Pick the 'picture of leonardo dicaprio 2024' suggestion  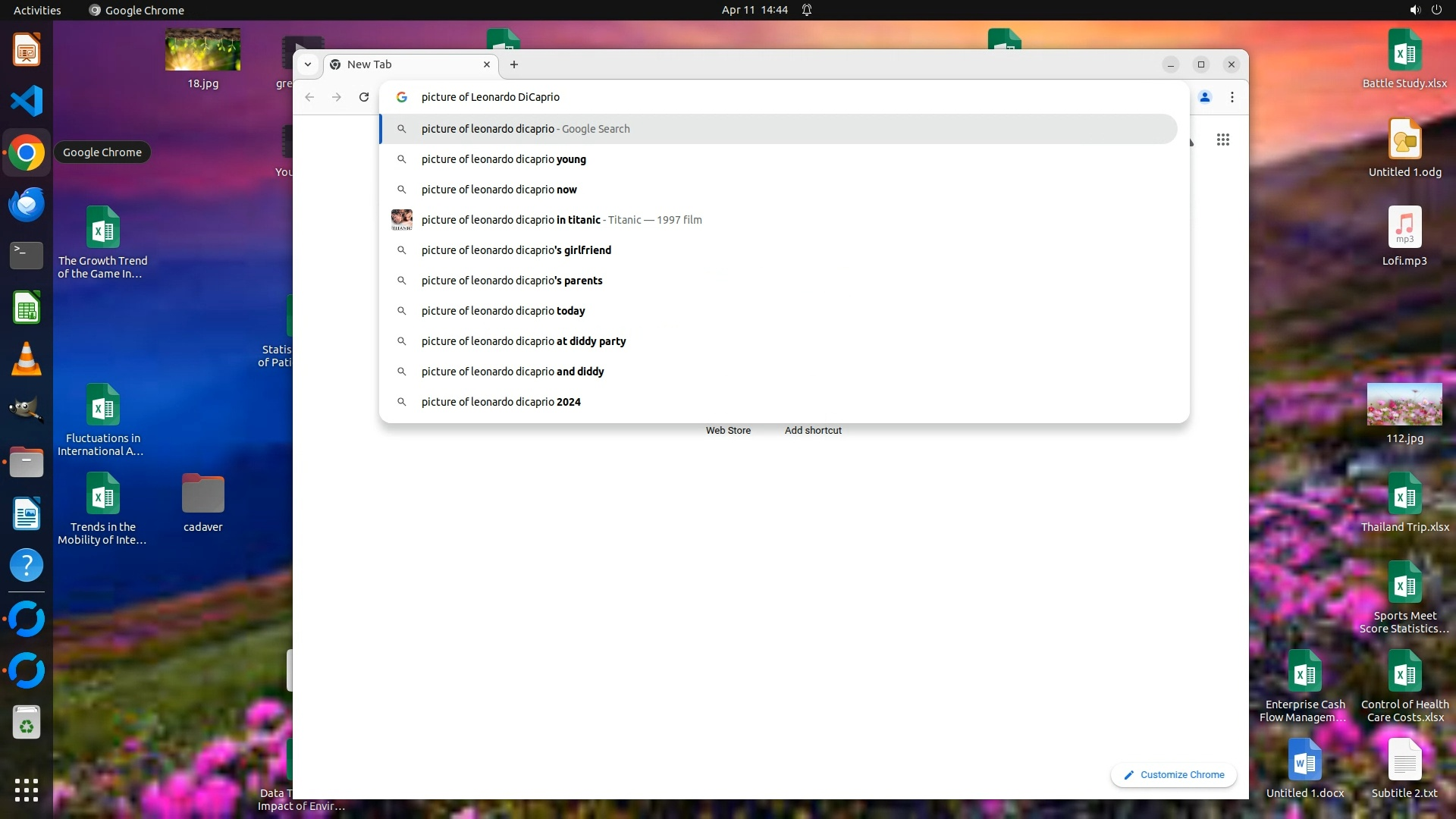(x=500, y=402)
